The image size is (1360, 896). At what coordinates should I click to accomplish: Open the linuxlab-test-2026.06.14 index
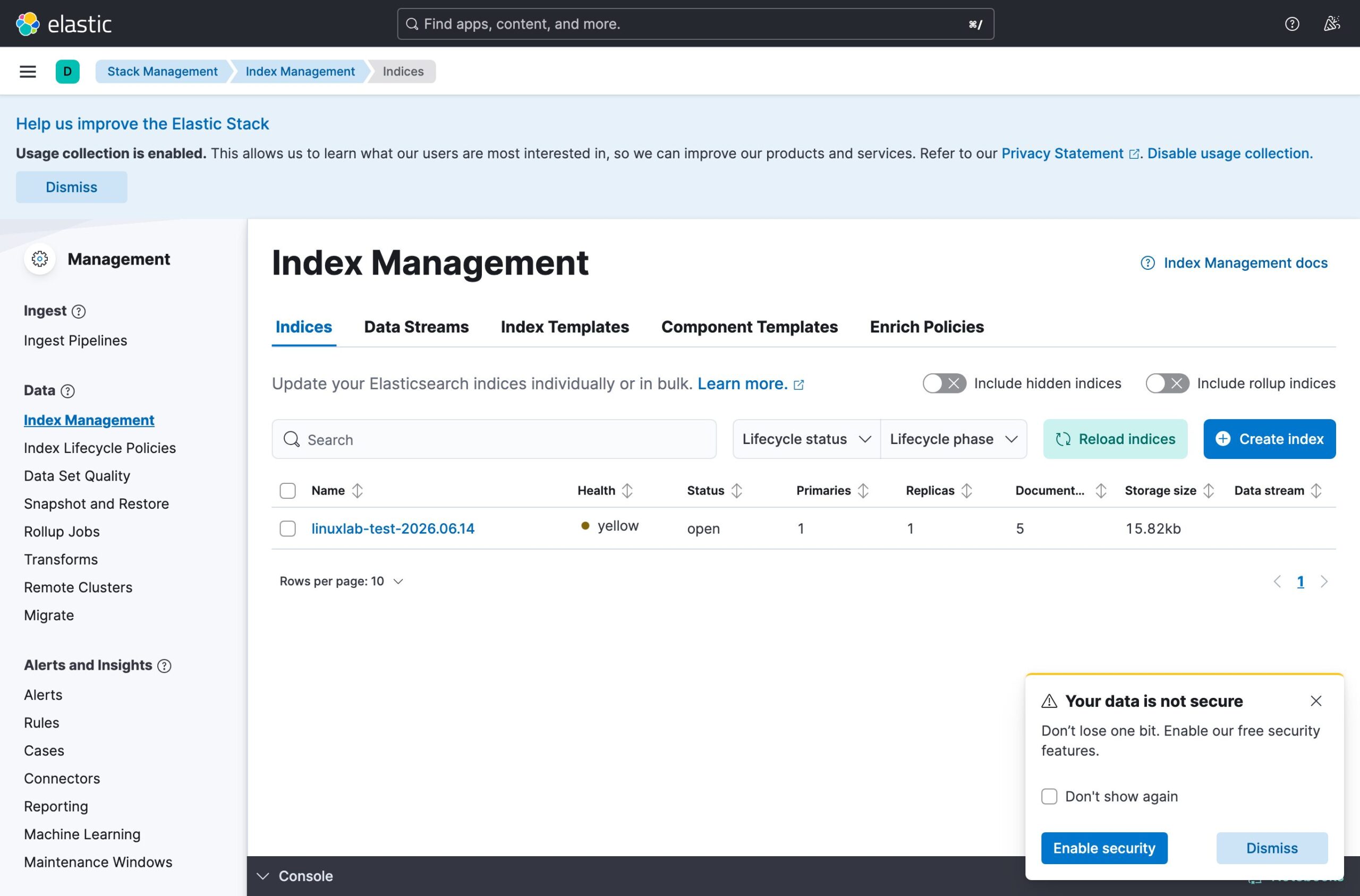coord(393,528)
